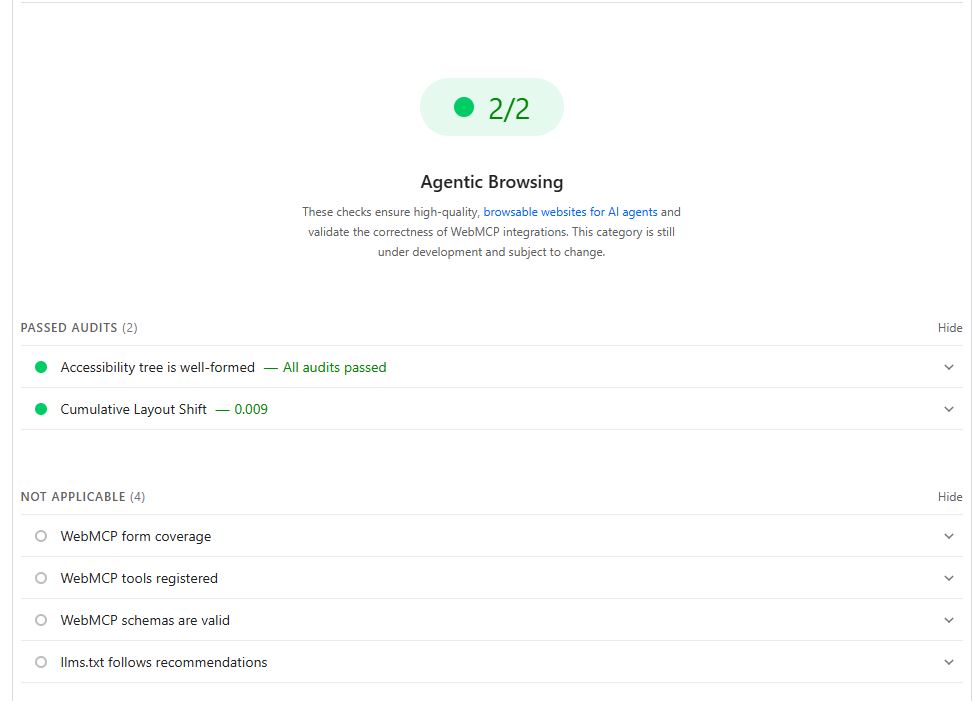This screenshot has height=701, width=975.
Task: Click gray circle beside WebMCP tools registered
Action: coord(41,578)
